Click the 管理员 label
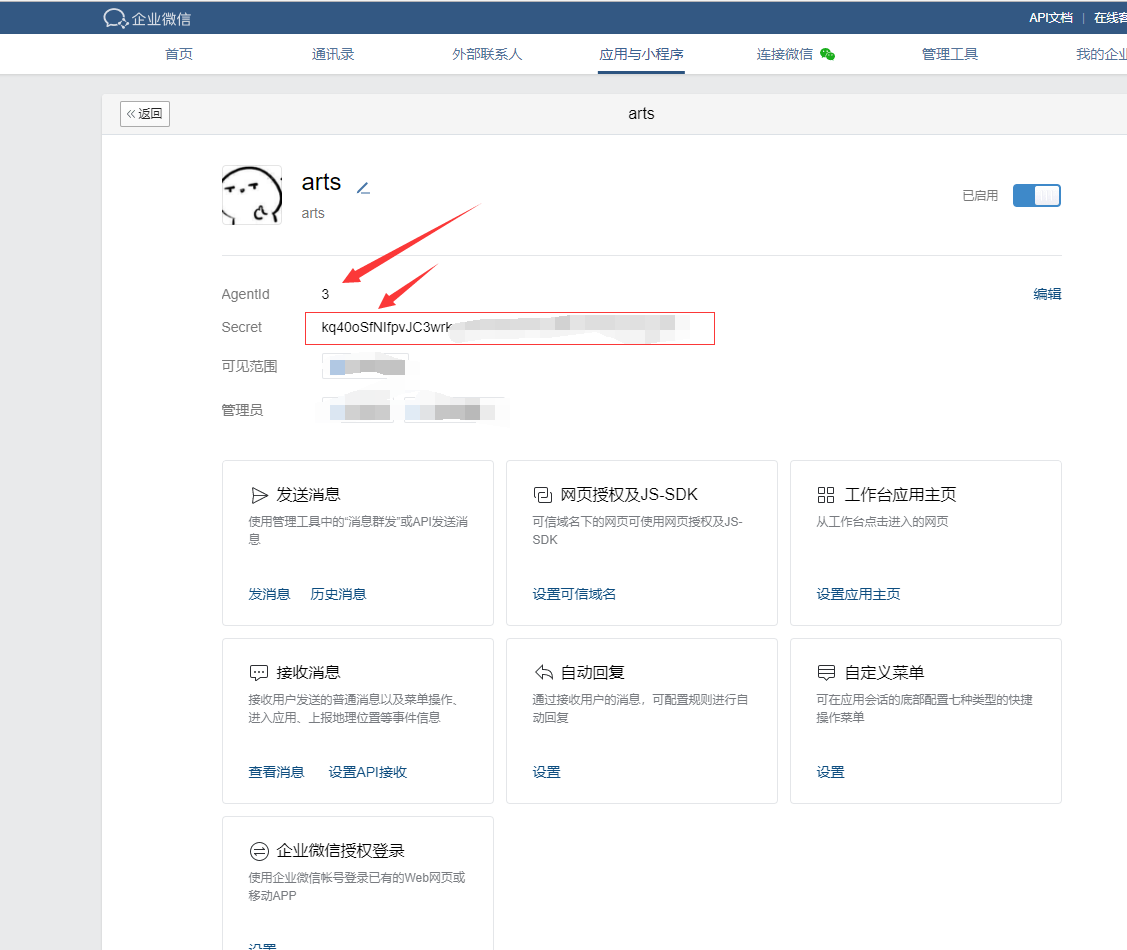 click(x=242, y=410)
